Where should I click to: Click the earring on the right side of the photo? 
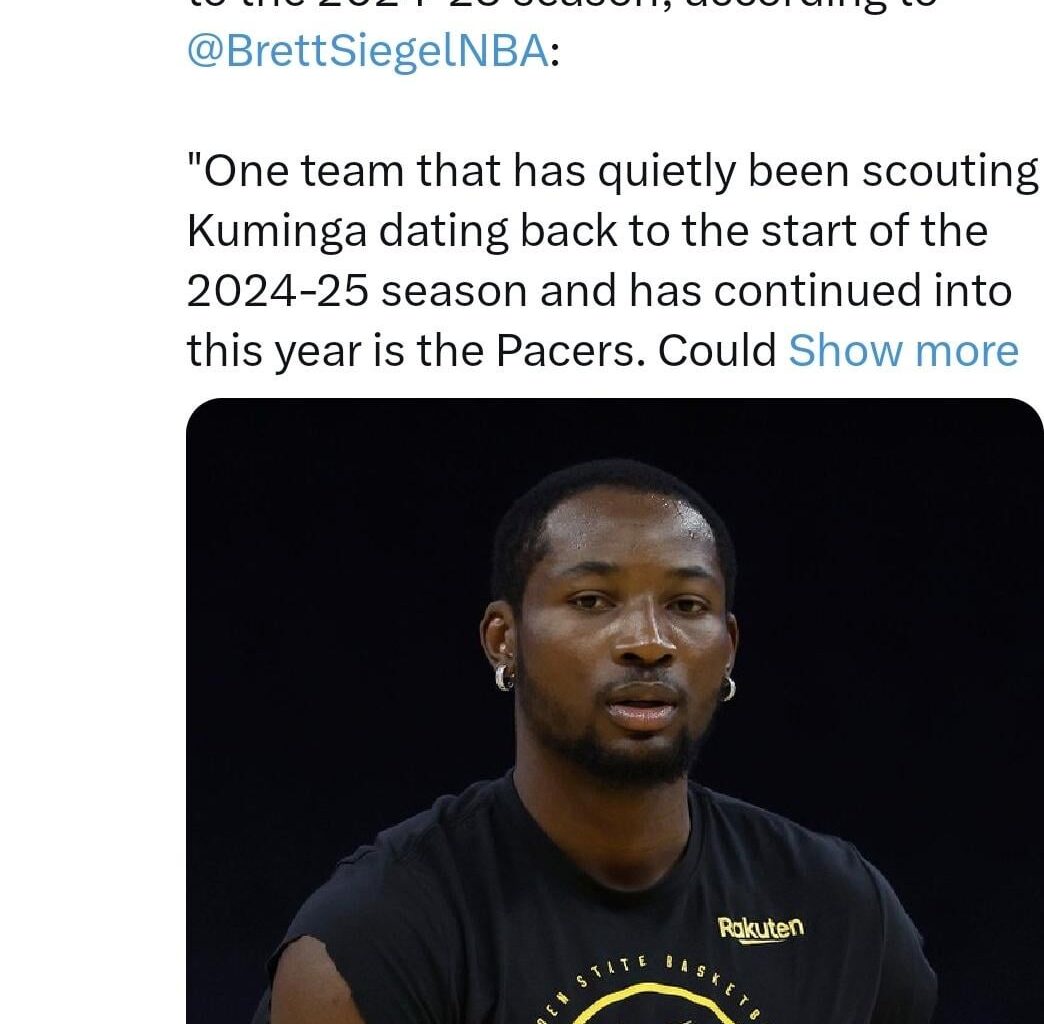(x=728, y=687)
